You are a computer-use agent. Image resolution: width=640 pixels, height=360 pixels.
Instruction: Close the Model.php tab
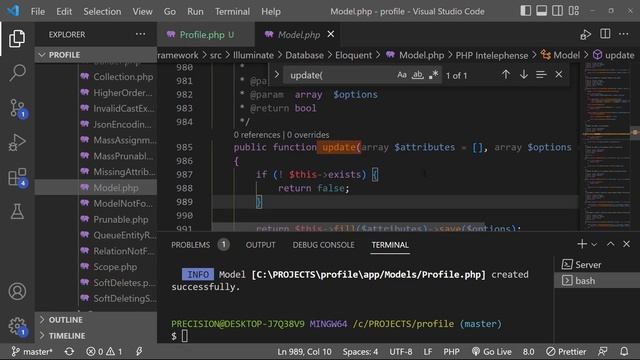[x=331, y=35]
